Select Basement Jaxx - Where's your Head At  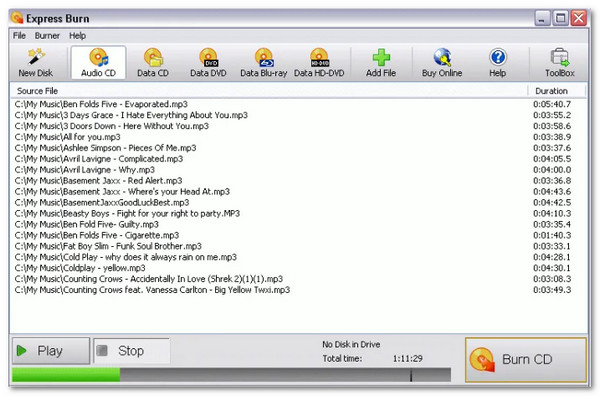coord(122,191)
